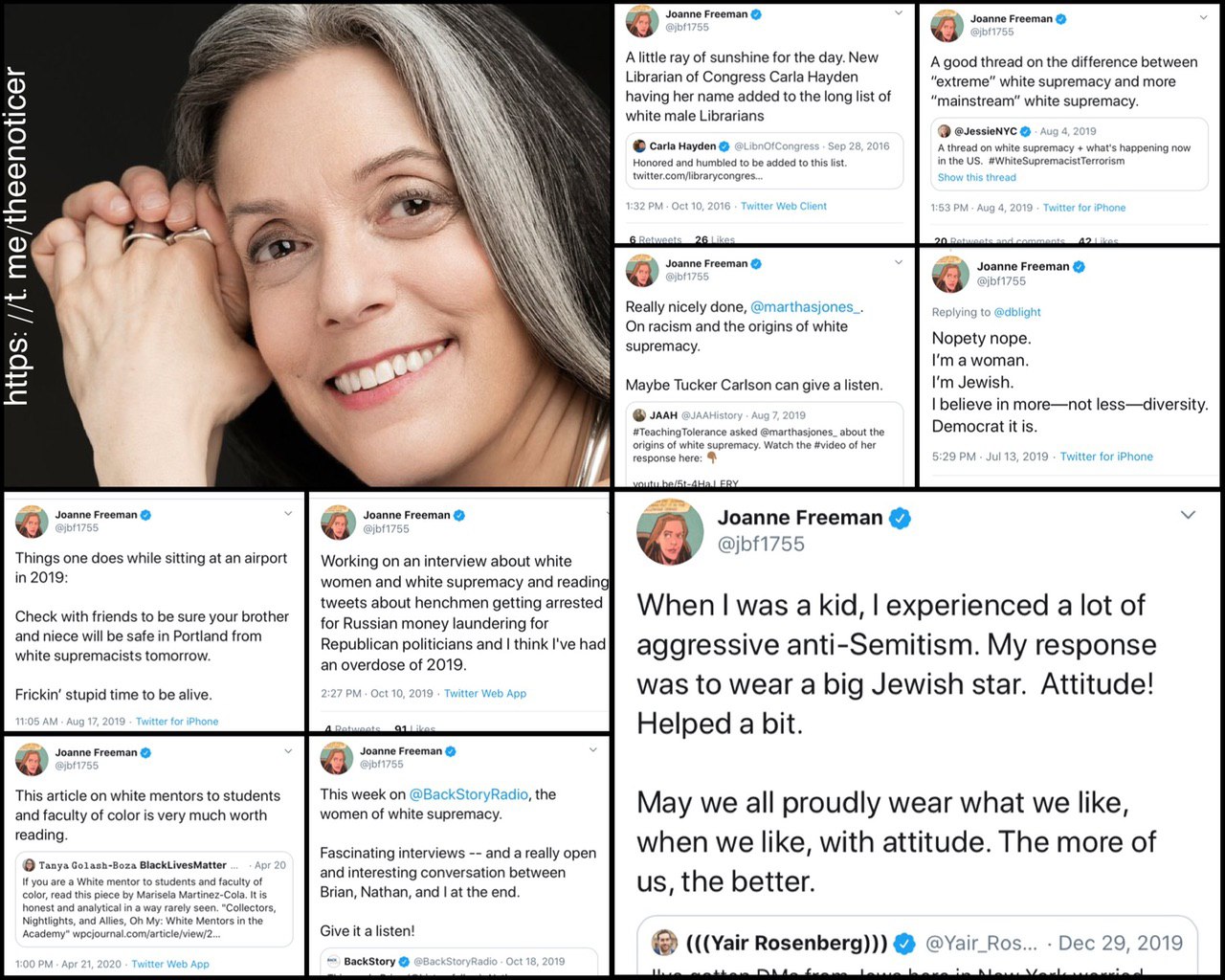Click the verified badge next to Yair Rosenberg
This screenshot has height=980, width=1225.
click(x=904, y=944)
